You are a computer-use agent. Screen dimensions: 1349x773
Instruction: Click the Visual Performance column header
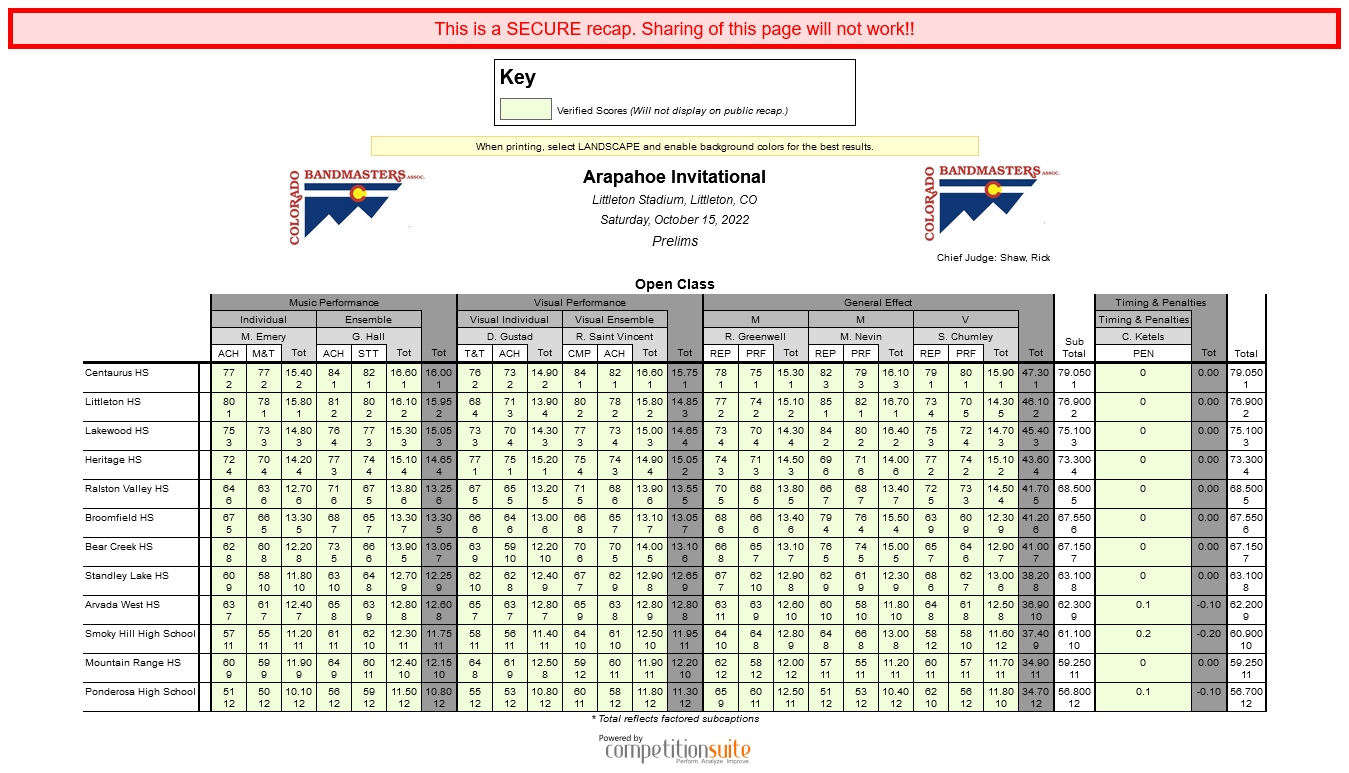tap(580, 302)
